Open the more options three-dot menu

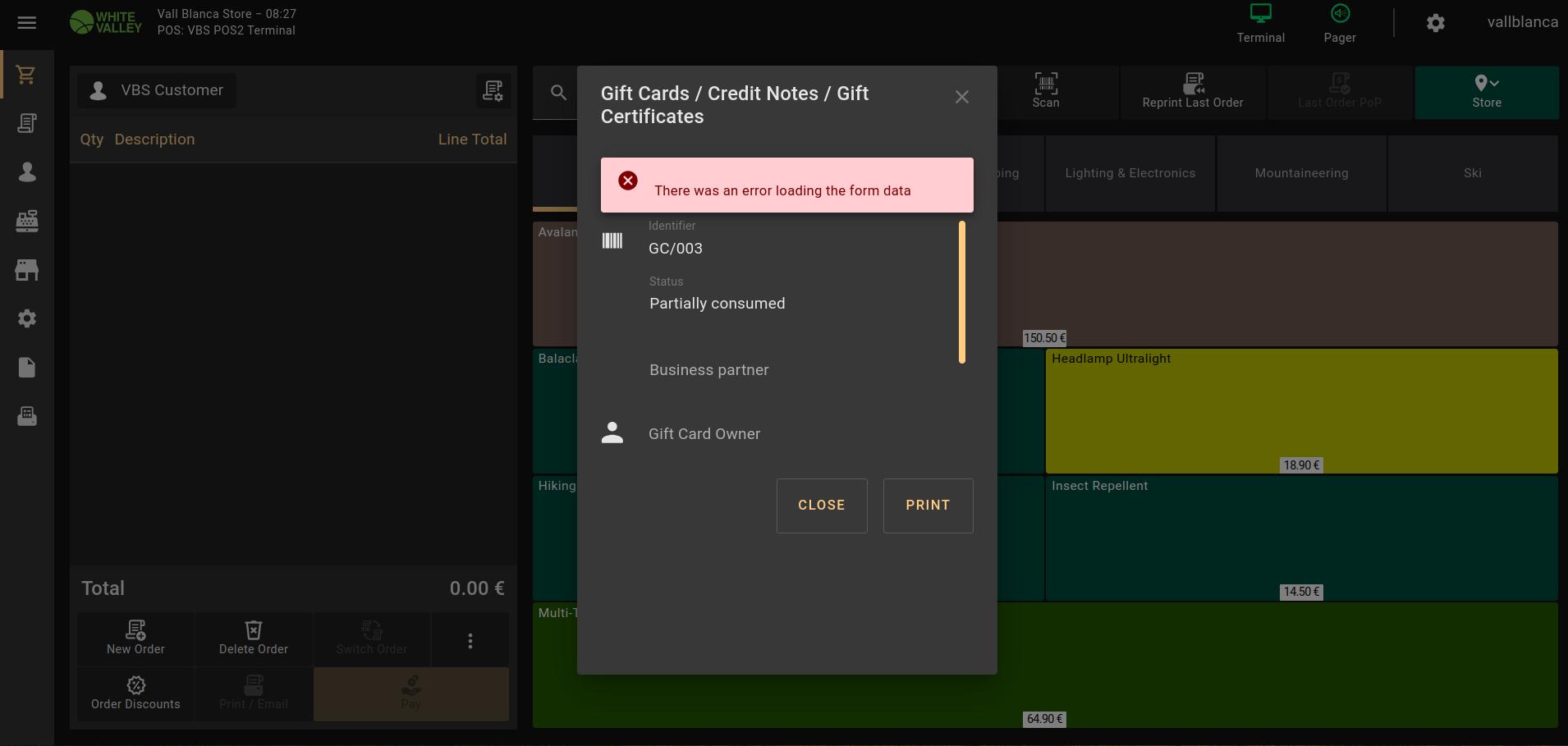click(470, 640)
